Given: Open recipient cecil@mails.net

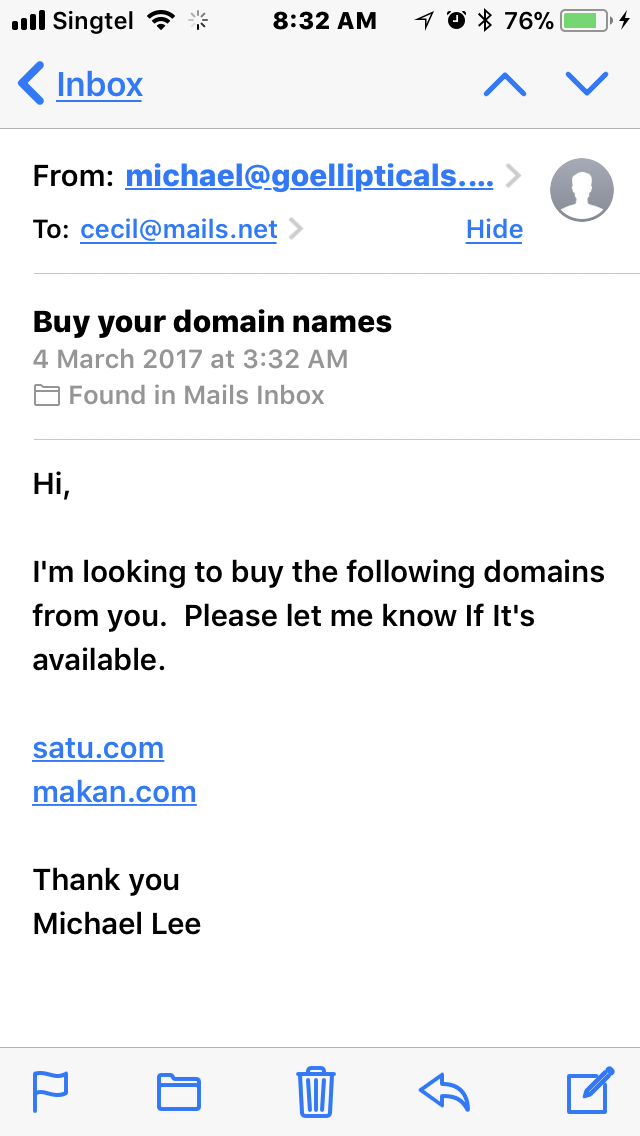Looking at the screenshot, I should tap(179, 230).
